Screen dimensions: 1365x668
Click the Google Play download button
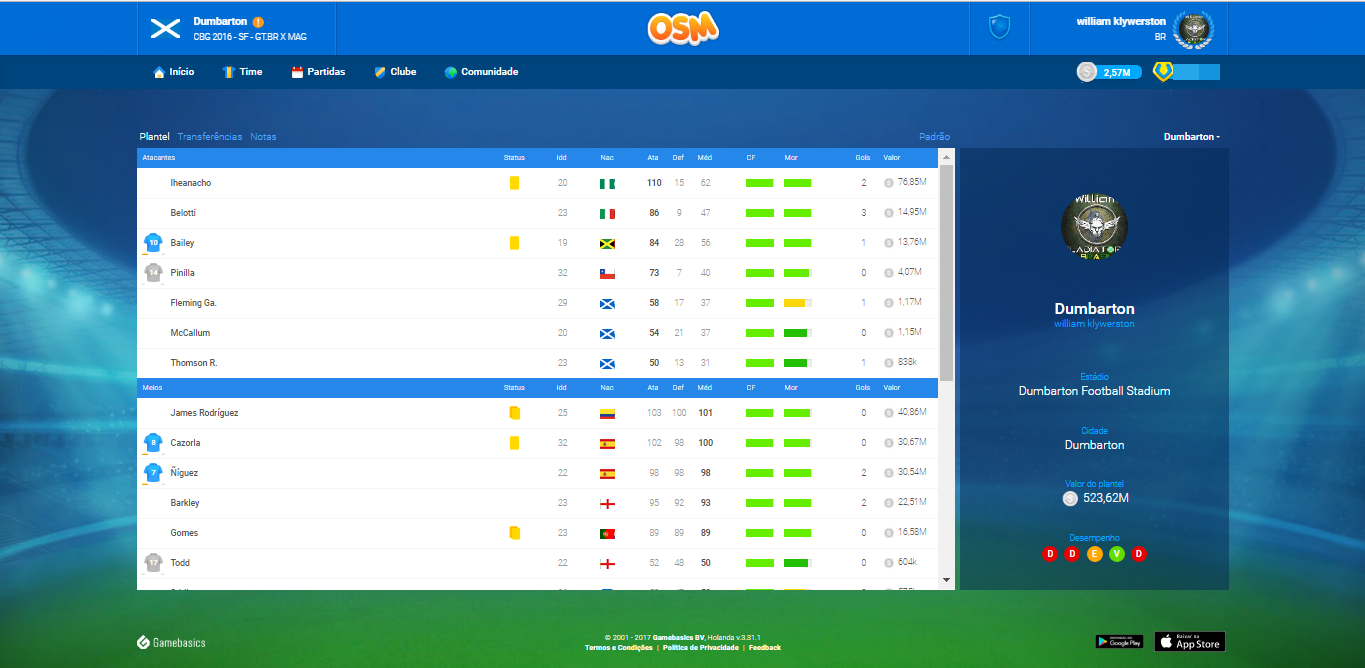1119,642
